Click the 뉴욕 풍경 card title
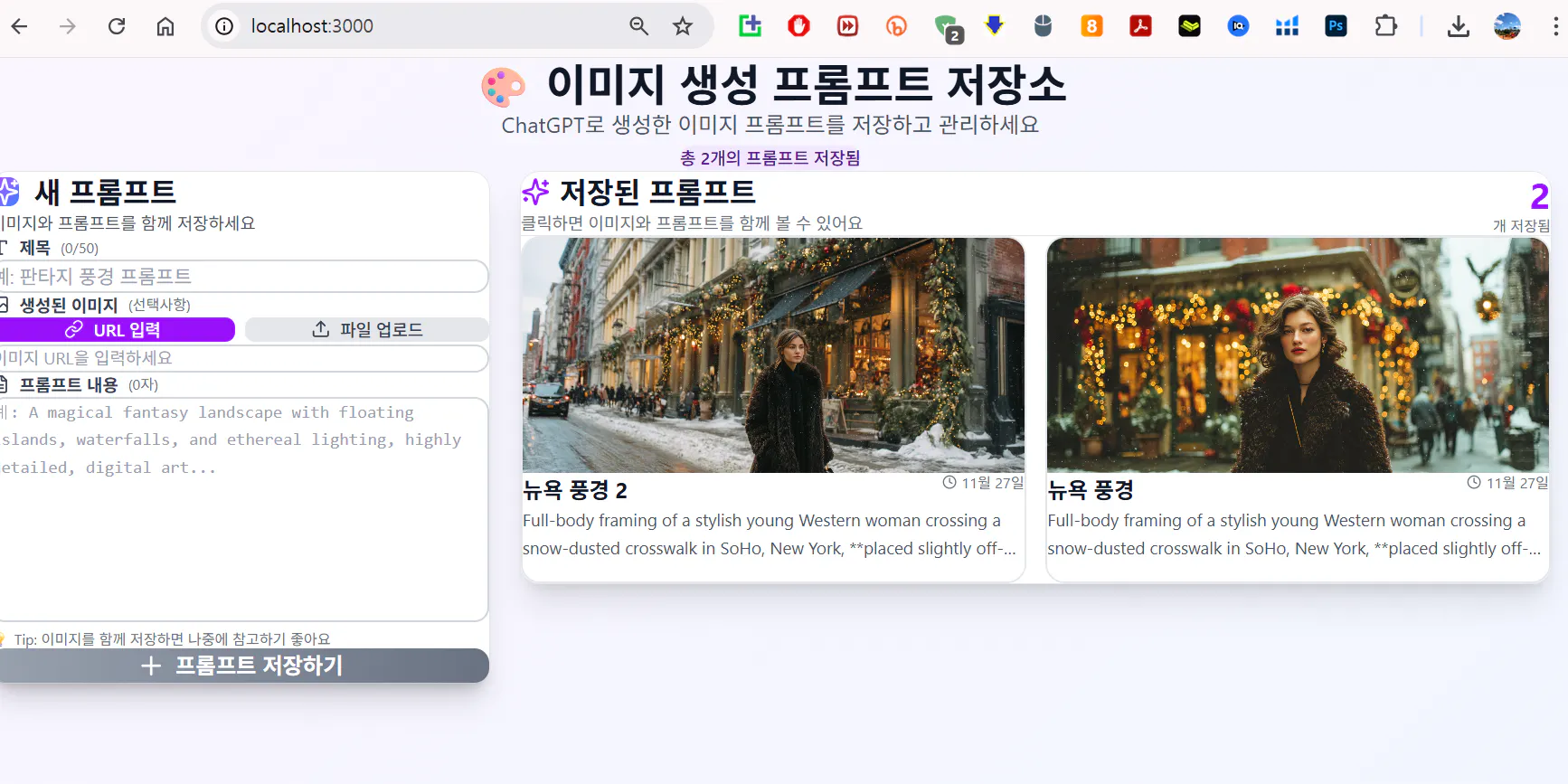The image size is (1568, 784). [x=1091, y=490]
